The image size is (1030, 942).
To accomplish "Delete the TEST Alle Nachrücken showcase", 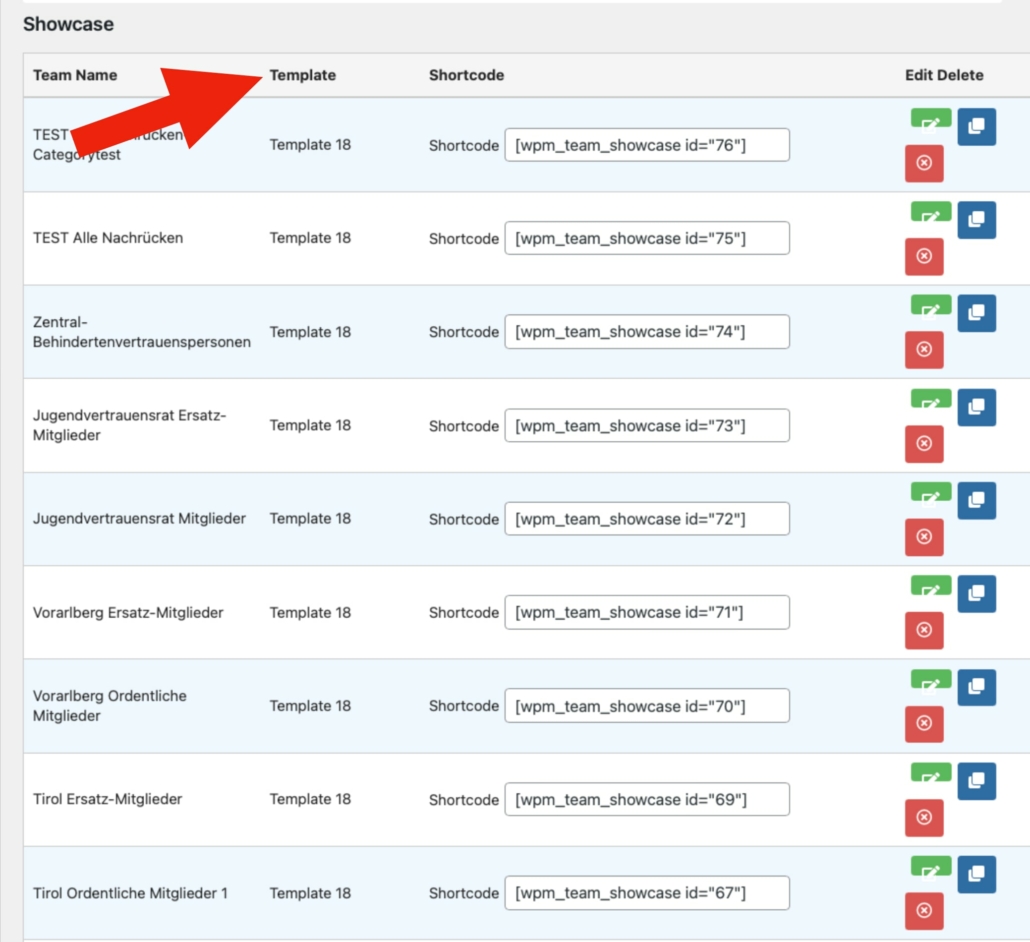I will (x=924, y=256).
